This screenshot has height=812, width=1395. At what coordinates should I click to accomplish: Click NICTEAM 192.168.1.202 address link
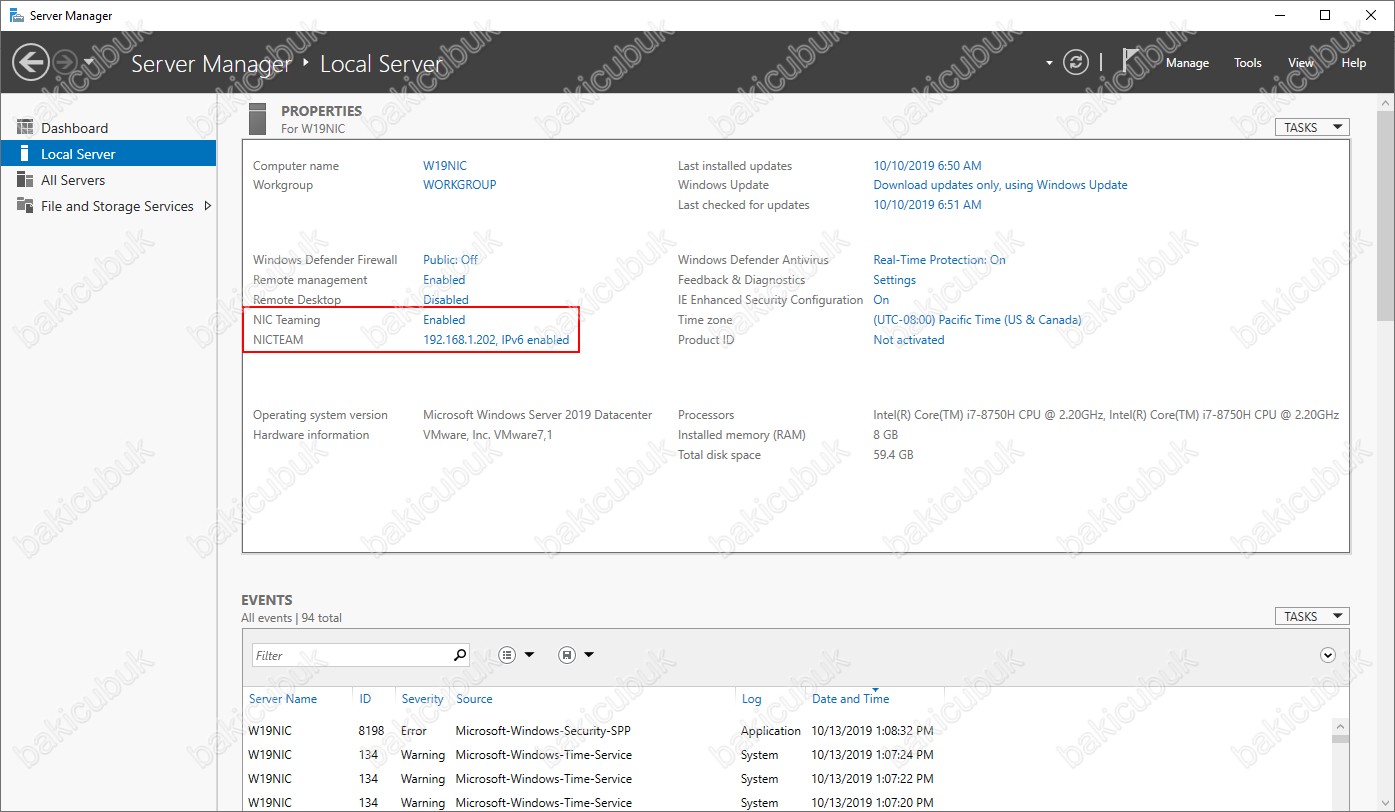[496, 340]
